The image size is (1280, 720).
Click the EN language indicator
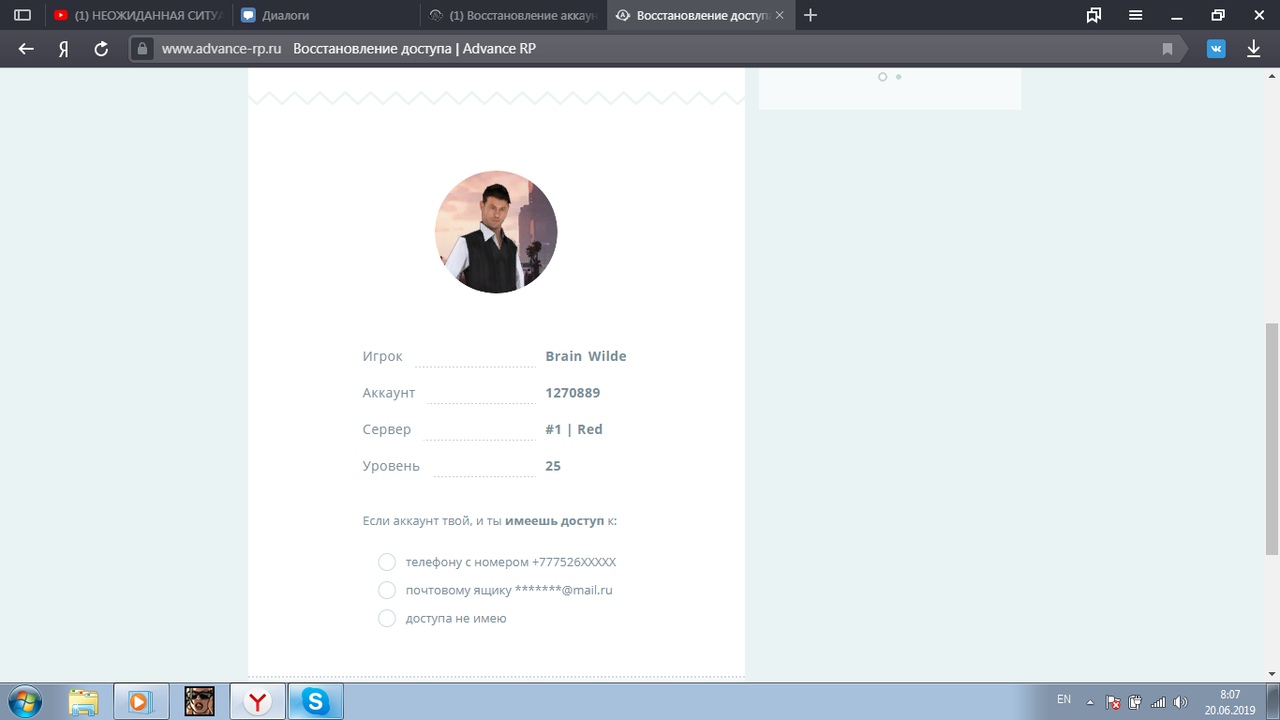(x=1064, y=700)
